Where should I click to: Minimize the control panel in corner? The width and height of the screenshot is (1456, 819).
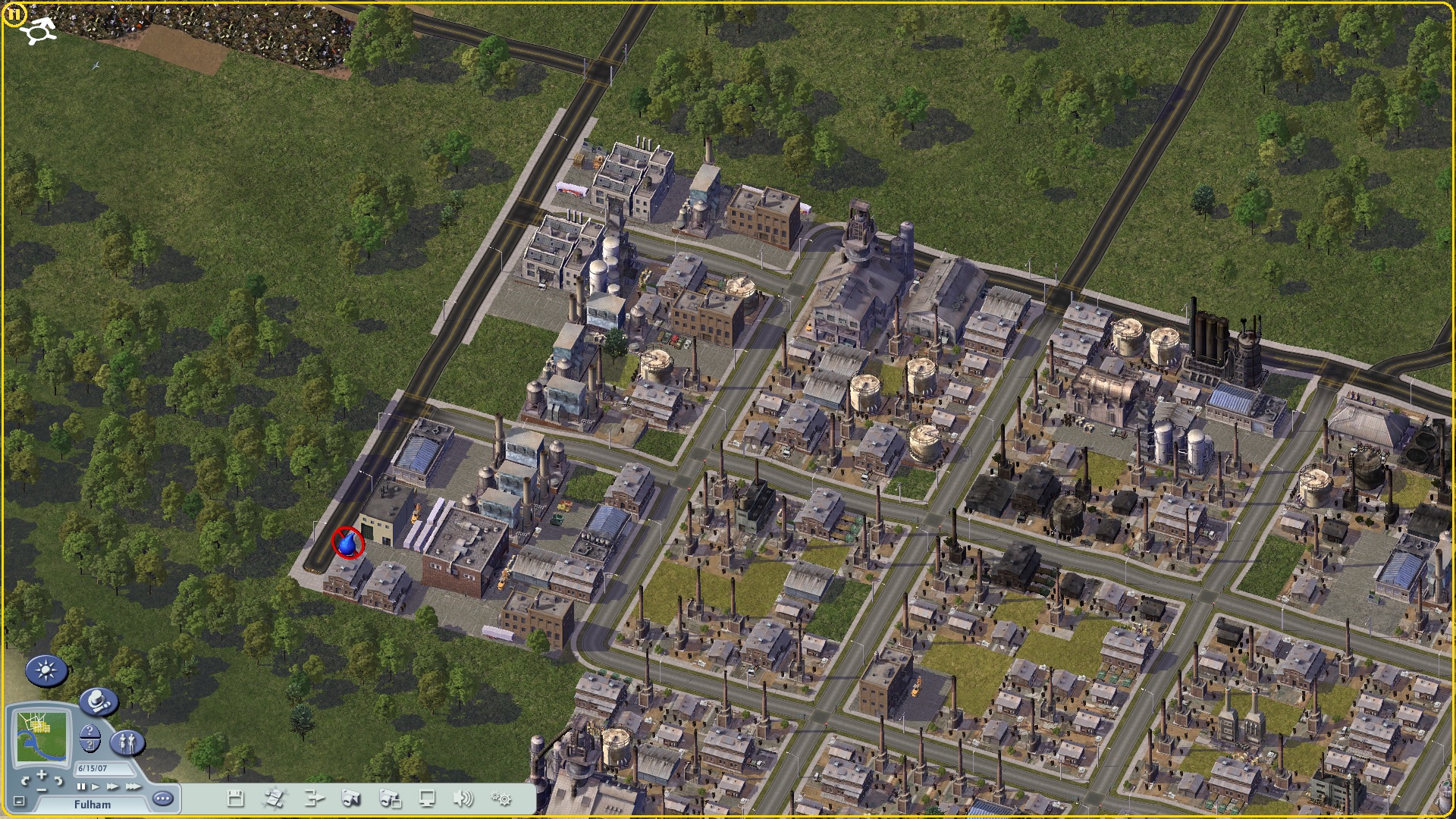coord(19,801)
